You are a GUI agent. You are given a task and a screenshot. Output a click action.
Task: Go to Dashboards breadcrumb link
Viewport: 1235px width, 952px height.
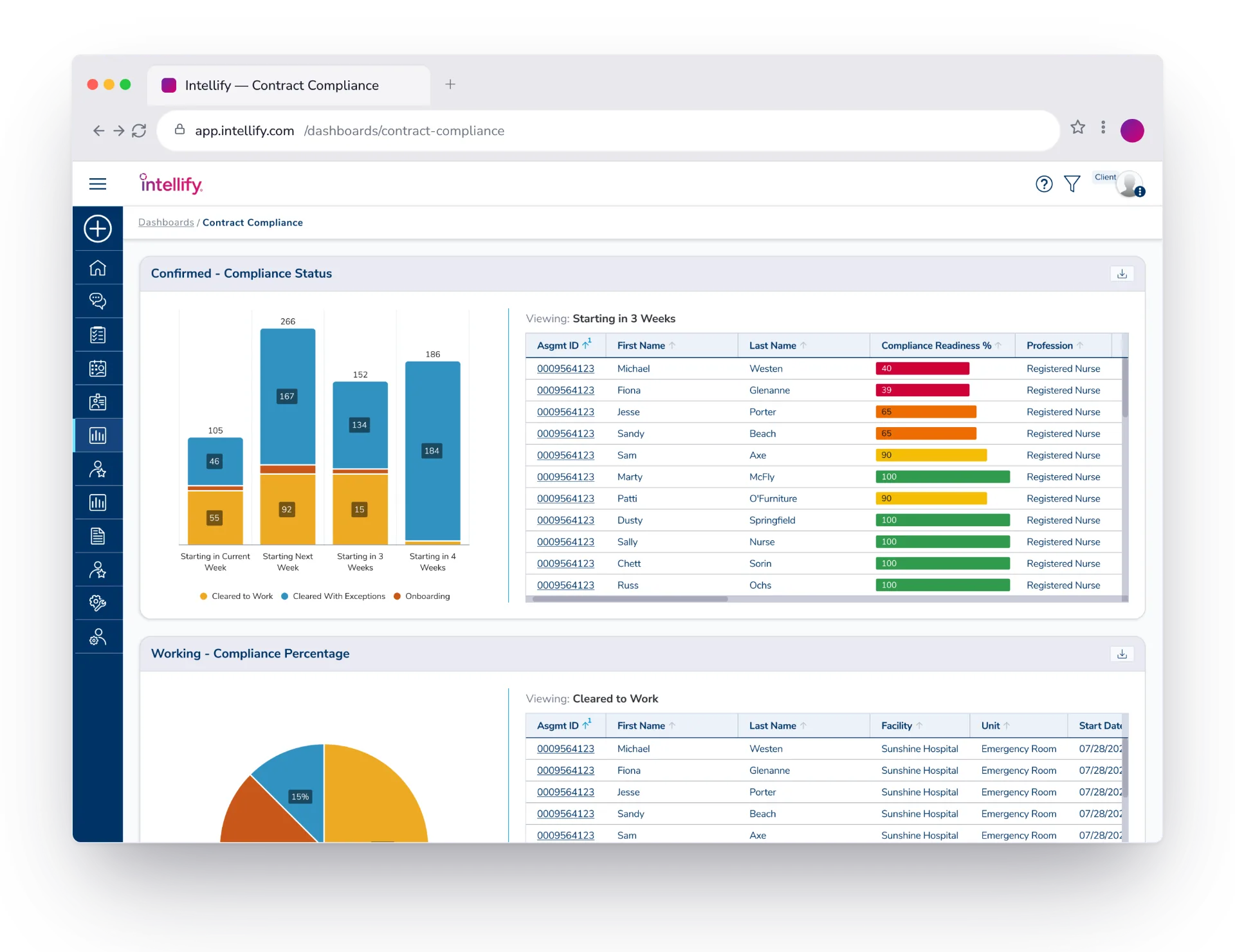(166, 223)
